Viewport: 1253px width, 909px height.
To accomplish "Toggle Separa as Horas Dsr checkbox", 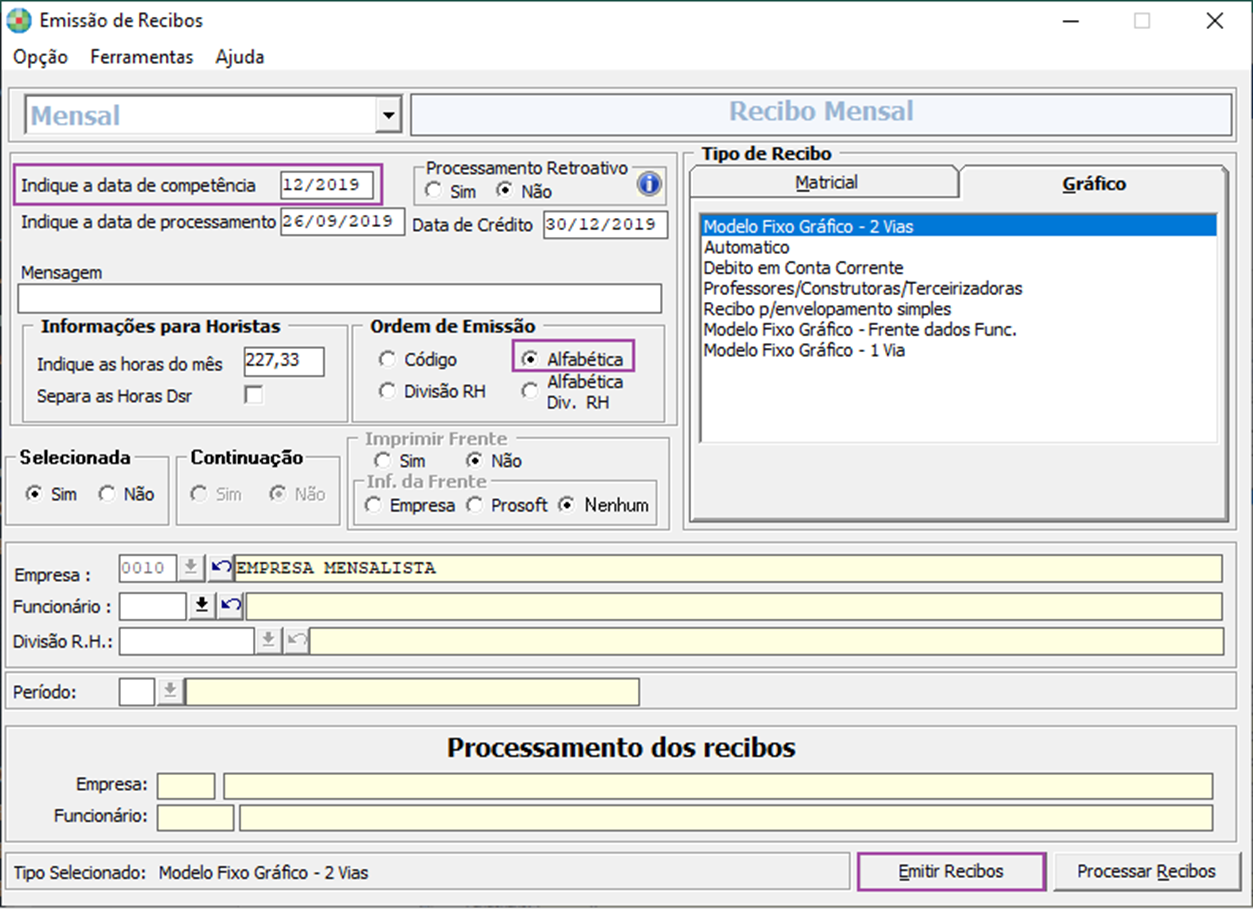I will pyautogui.click(x=254, y=395).
